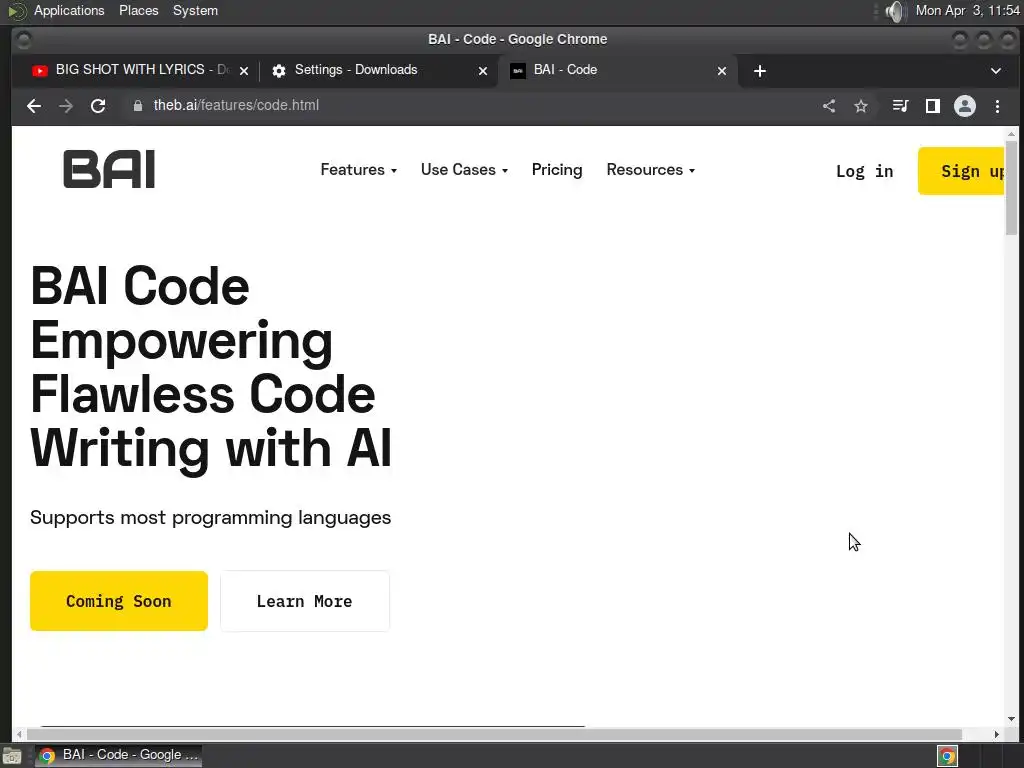Expand the Features dropdown menu
This screenshot has height=768, width=1024.
[x=359, y=170]
